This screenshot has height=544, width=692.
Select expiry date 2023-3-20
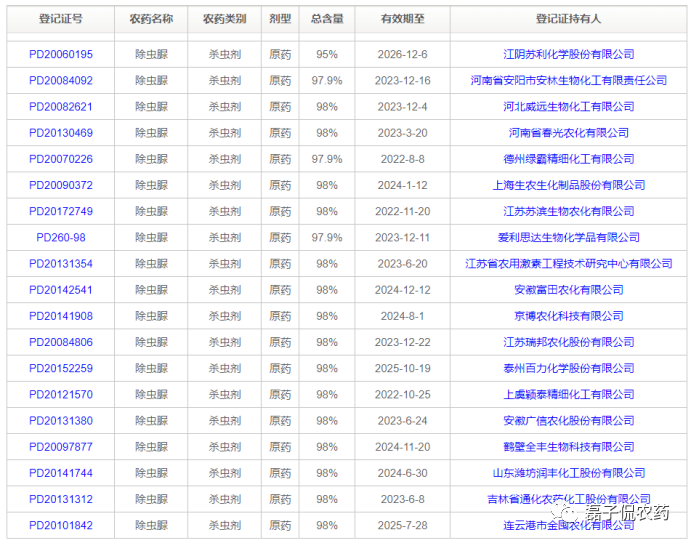point(402,133)
